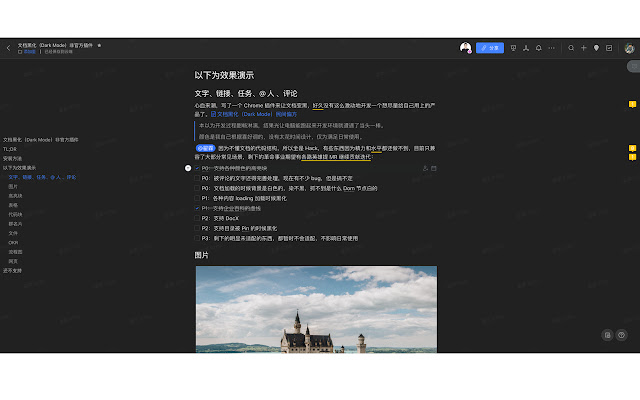640x400 pixels.
Task: Open the task checkbox icon in header
Action: (x=609, y=48)
